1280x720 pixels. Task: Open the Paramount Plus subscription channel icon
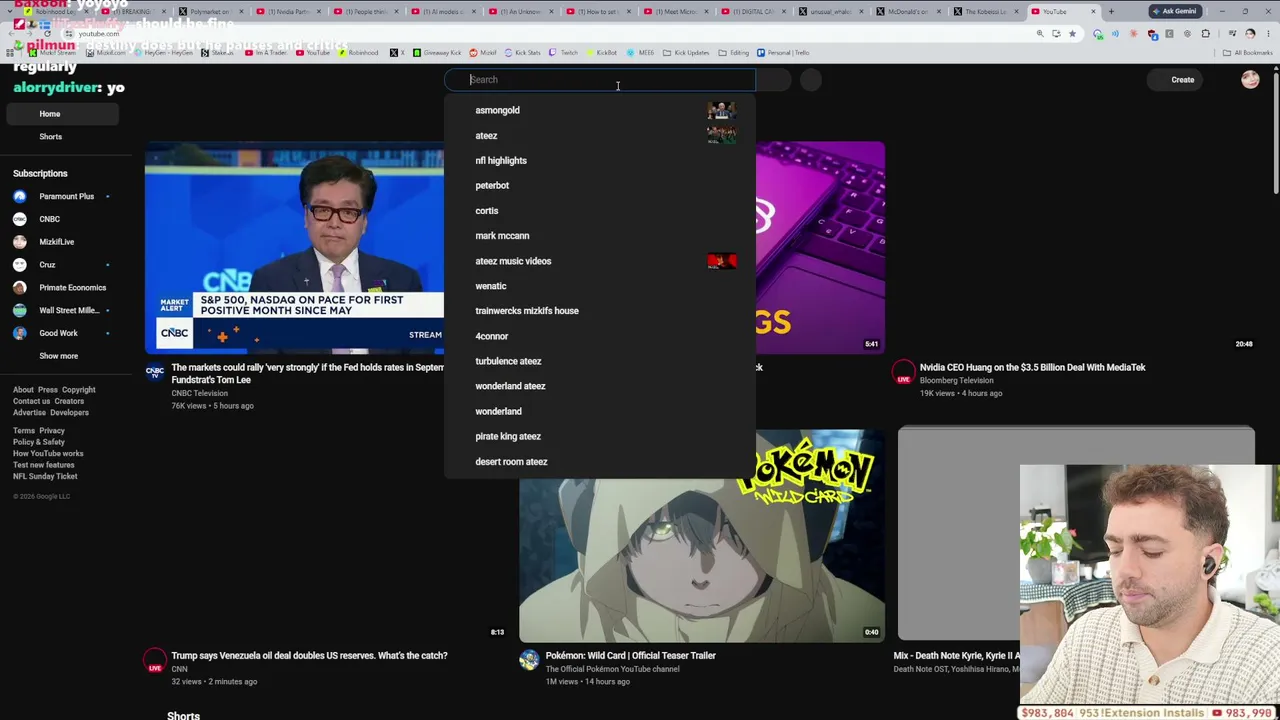(x=19, y=196)
